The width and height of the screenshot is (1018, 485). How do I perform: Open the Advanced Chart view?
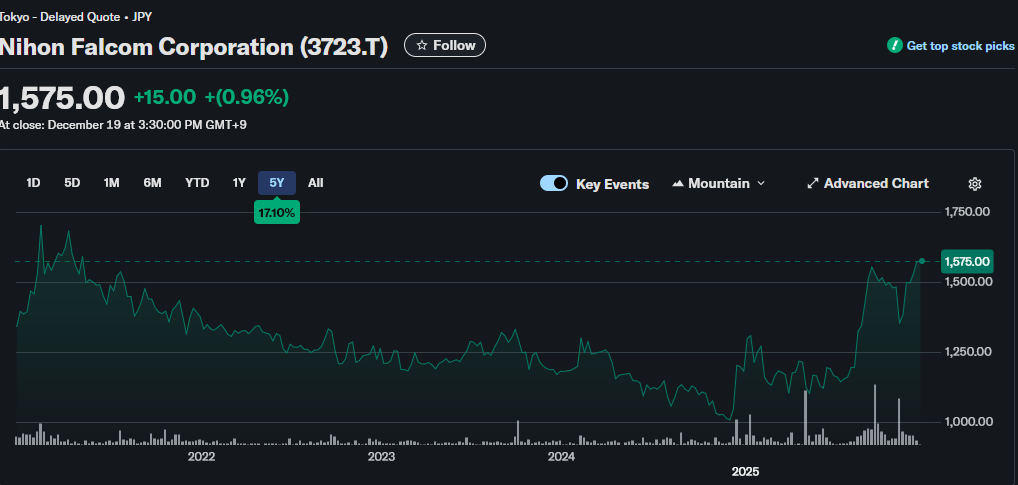pyautogui.click(x=867, y=184)
